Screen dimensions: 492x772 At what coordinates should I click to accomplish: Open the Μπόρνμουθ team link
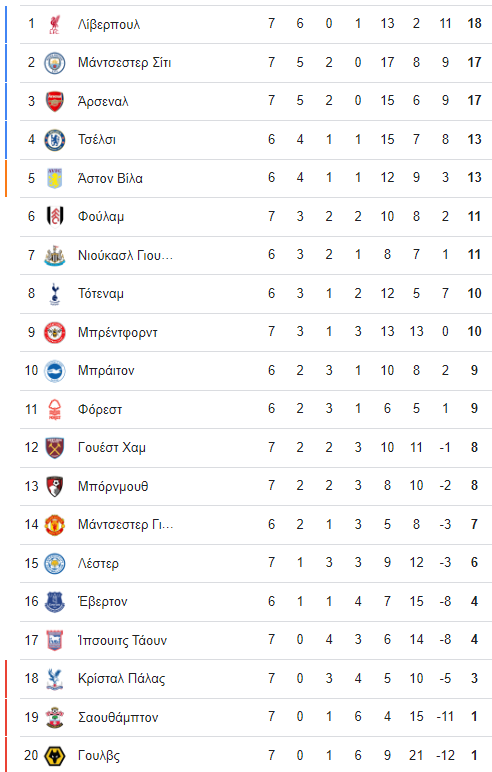tap(113, 486)
